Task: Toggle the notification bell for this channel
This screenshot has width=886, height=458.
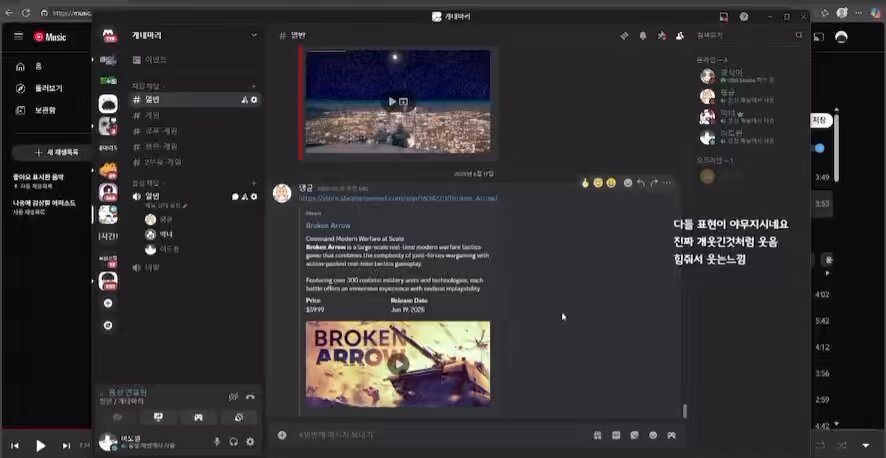Action: coord(642,36)
